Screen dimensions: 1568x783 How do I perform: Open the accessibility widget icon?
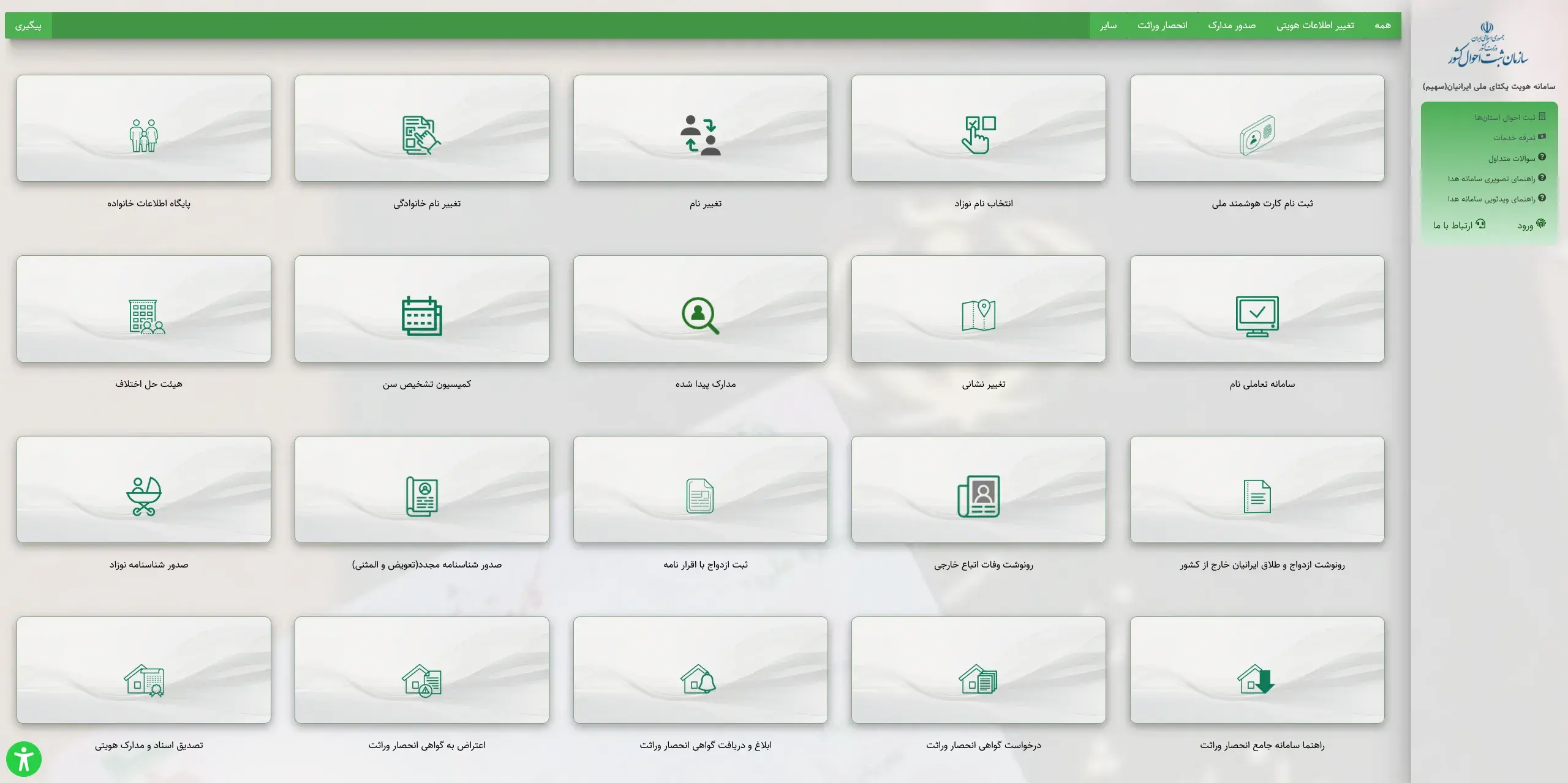(24, 759)
